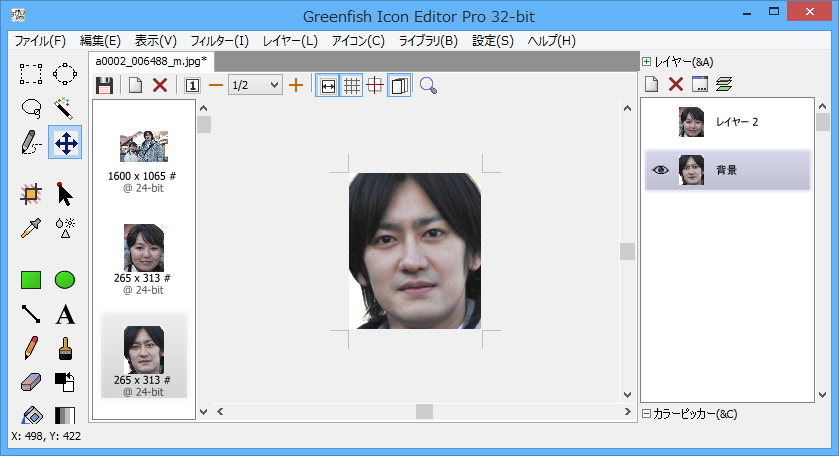839x456 pixels.
Task: Select the Recolor (swap colors) tool
Action: pos(65,382)
